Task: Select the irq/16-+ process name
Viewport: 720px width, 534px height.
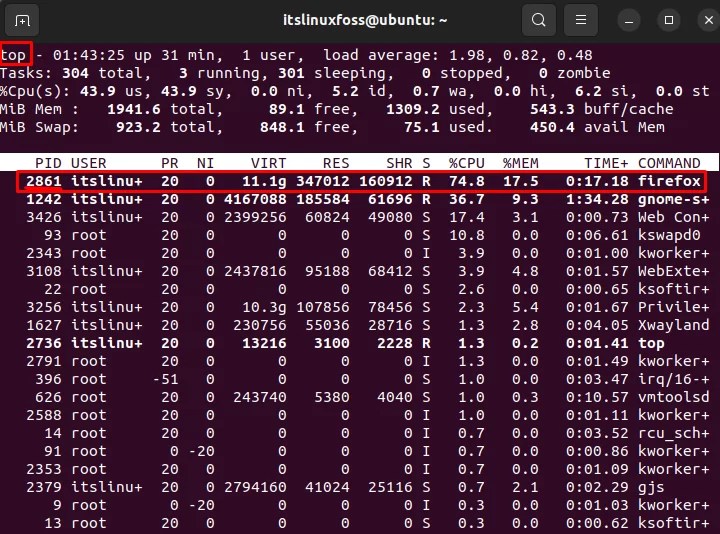Action: [673, 380]
